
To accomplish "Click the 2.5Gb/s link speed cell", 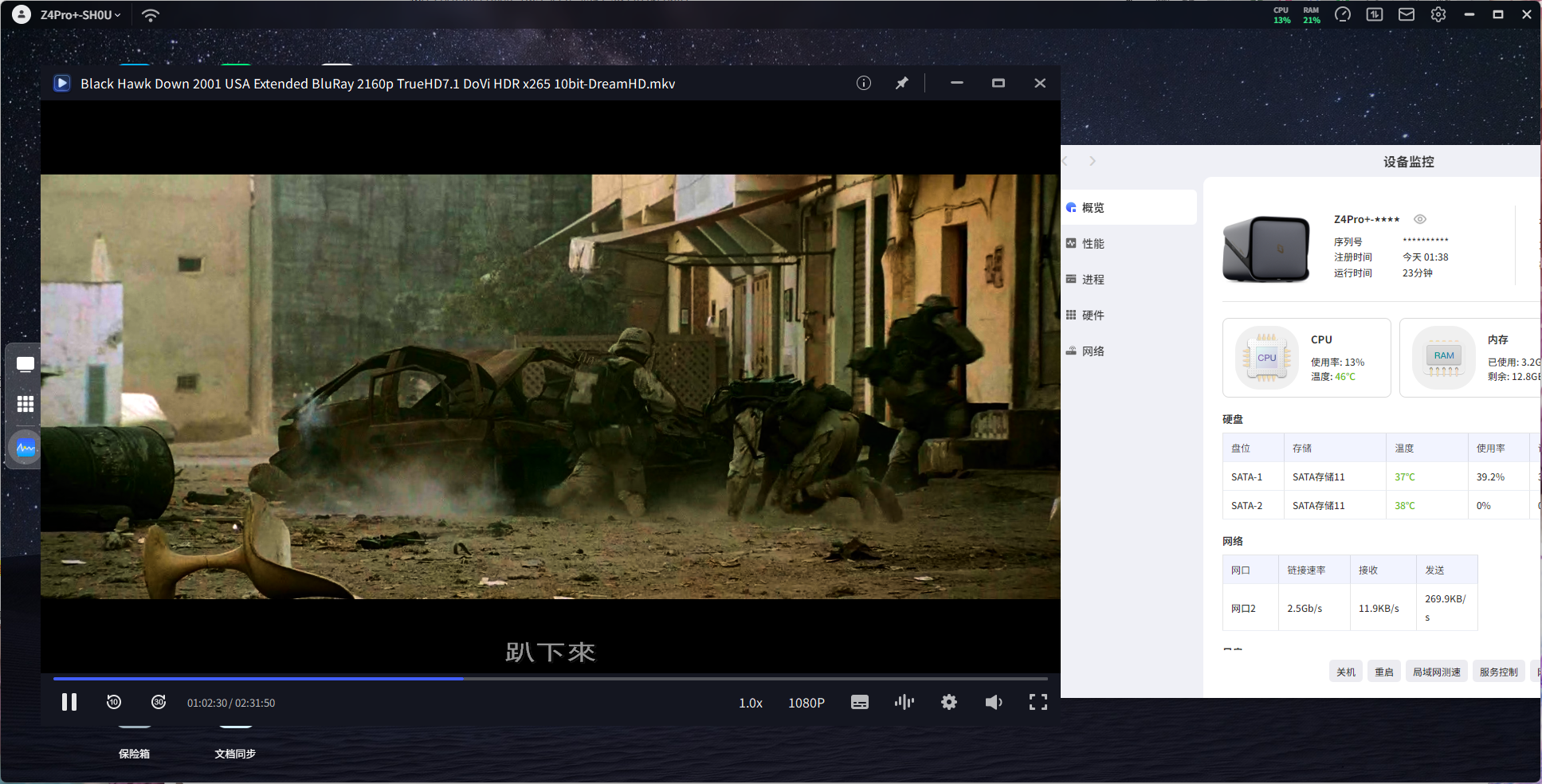I will [x=1305, y=608].
